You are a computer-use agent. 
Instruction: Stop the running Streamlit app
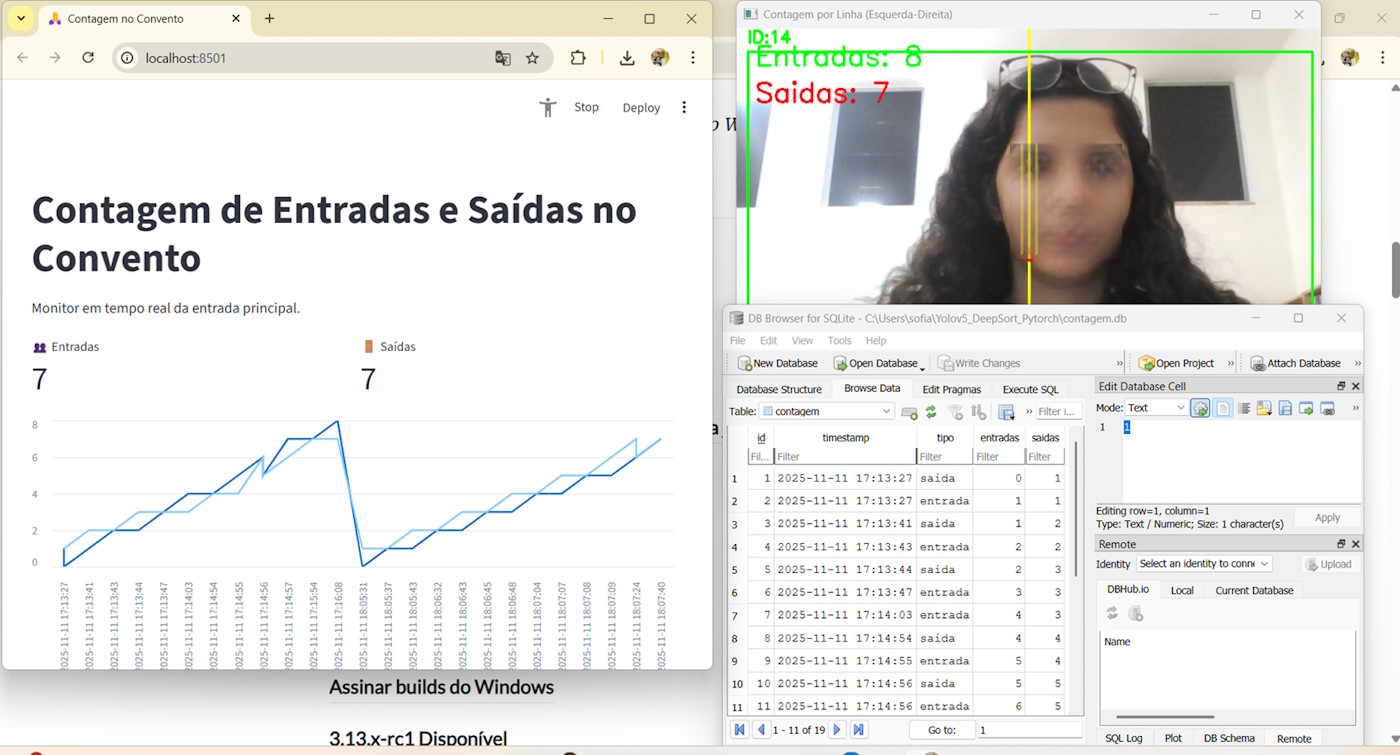point(587,107)
